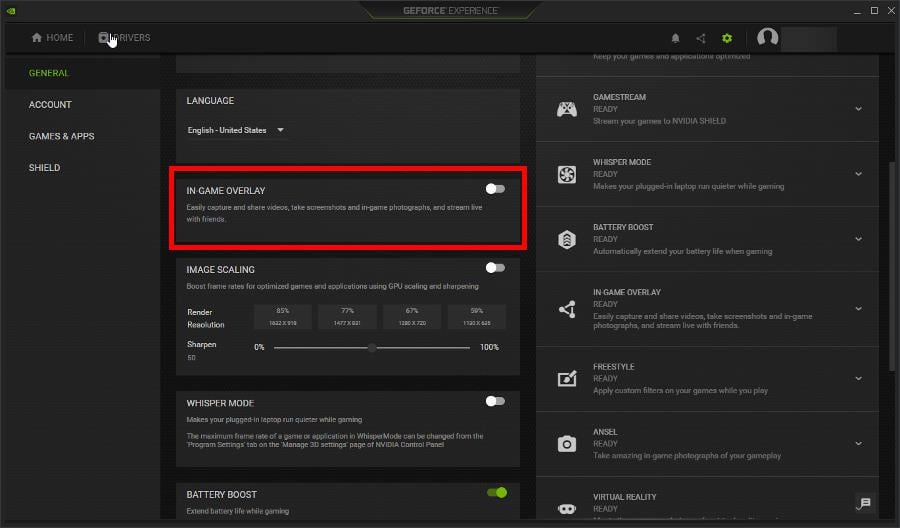Click the Battery Boost hexagon icon
Viewport: 900px width, 528px height.
(x=567, y=239)
